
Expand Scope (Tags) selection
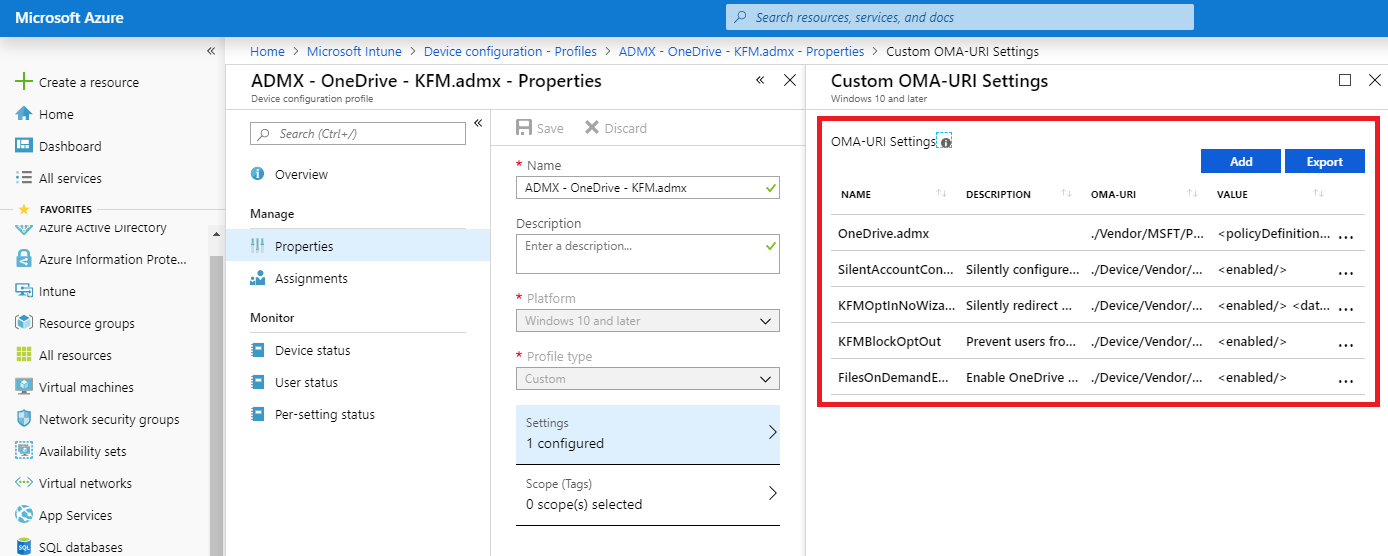(x=648, y=495)
